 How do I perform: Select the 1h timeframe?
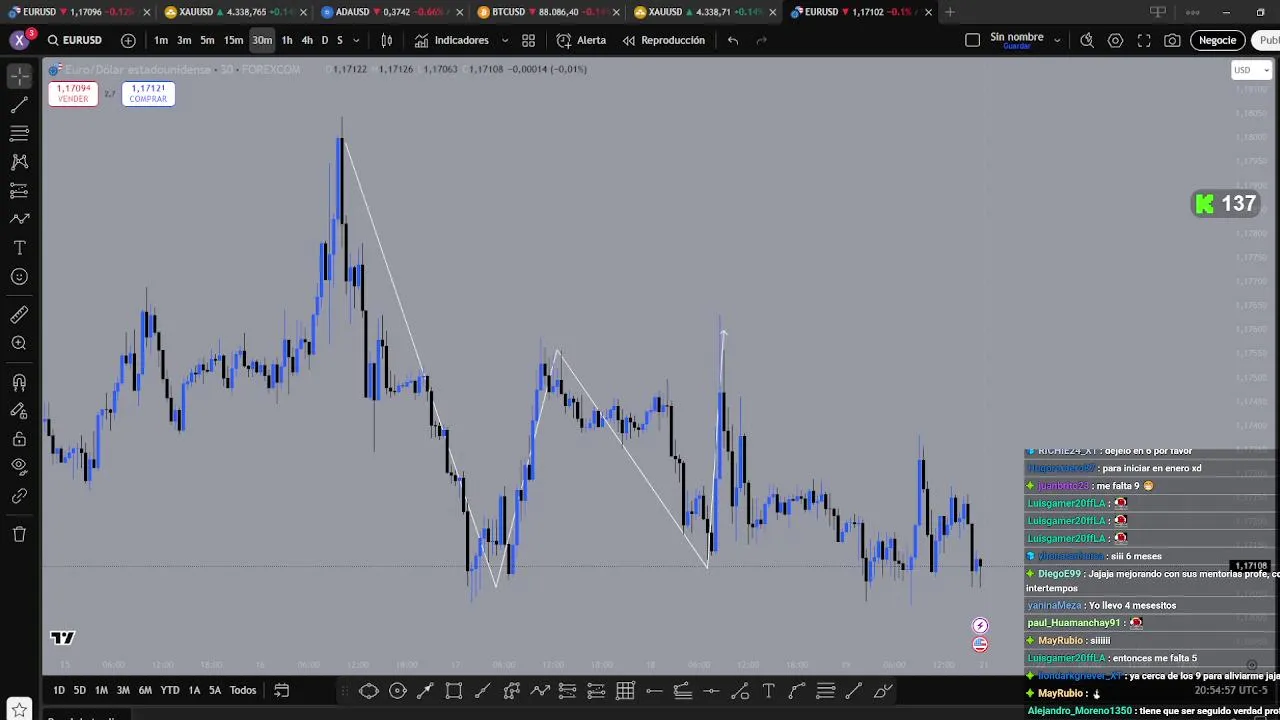point(287,40)
